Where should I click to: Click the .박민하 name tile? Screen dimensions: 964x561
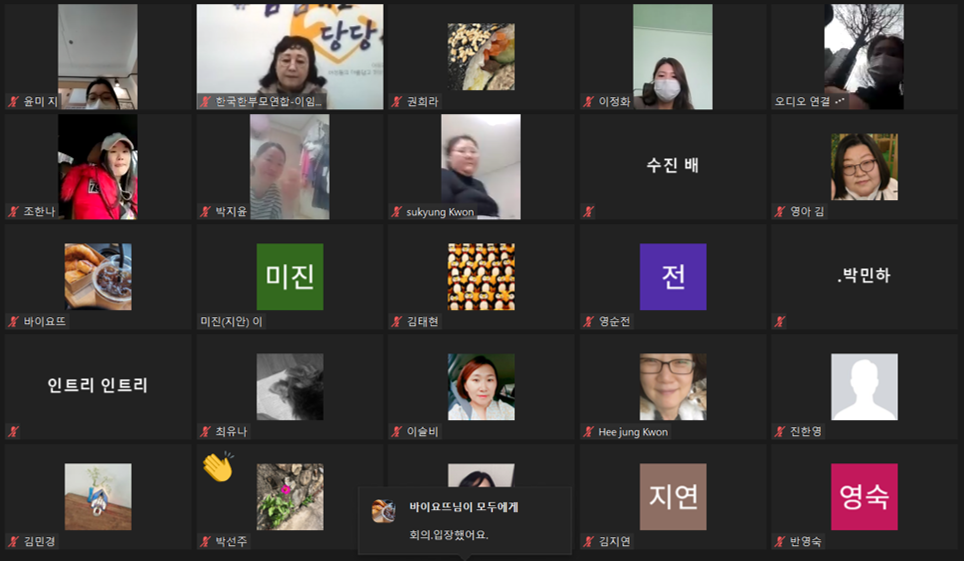pyautogui.click(x=864, y=277)
